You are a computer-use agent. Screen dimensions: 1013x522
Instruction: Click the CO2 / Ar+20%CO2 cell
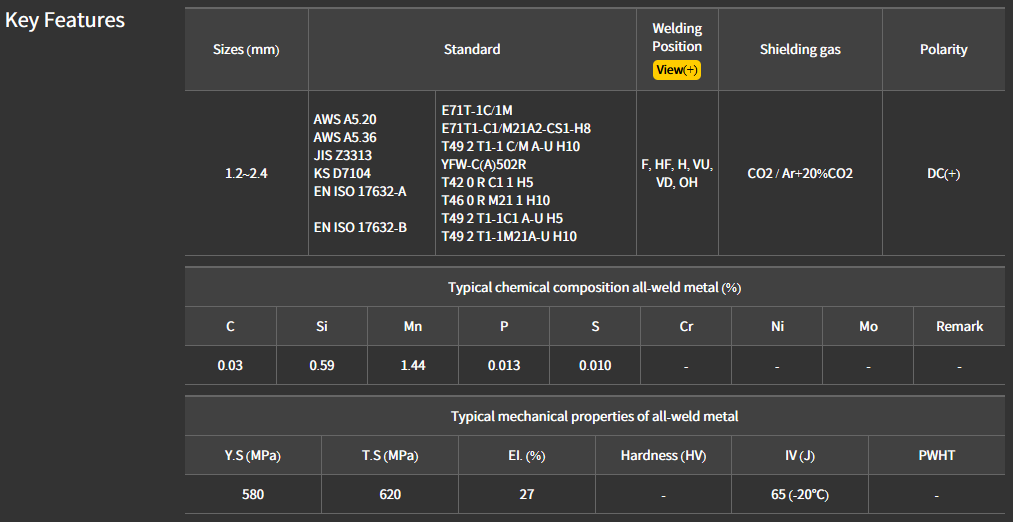(x=800, y=173)
